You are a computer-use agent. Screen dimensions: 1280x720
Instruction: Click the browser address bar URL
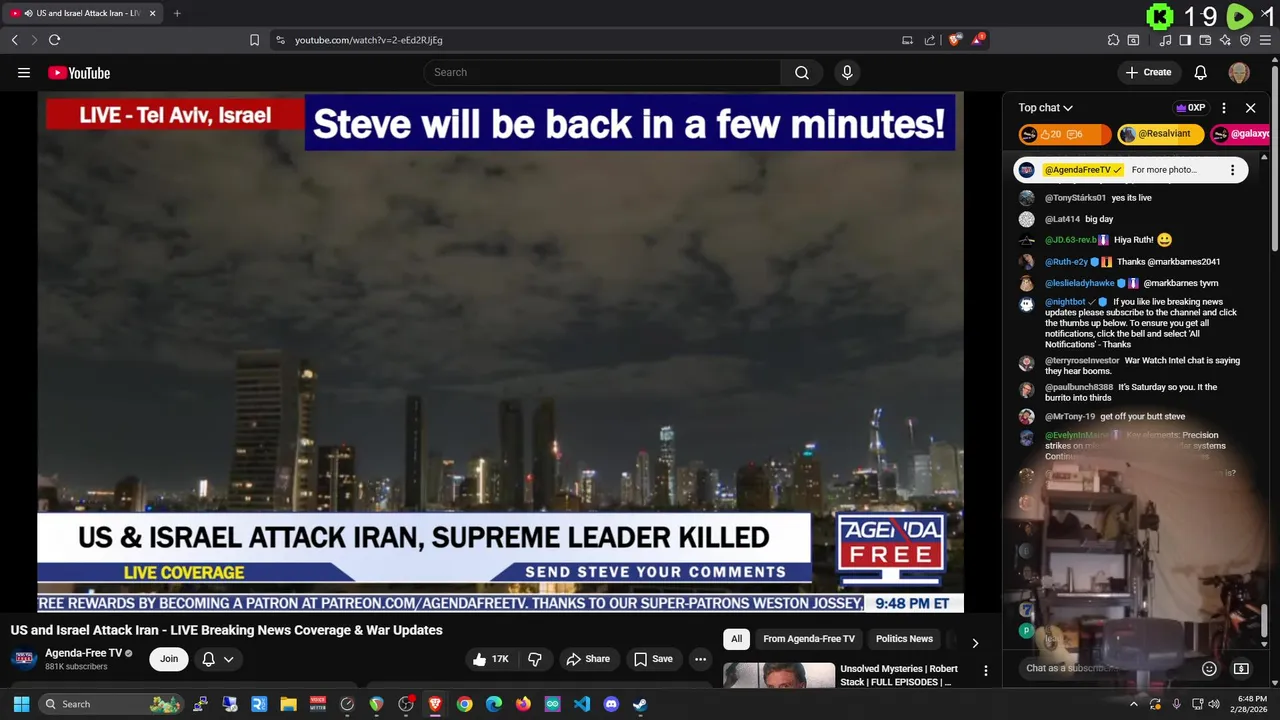point(369,40)
